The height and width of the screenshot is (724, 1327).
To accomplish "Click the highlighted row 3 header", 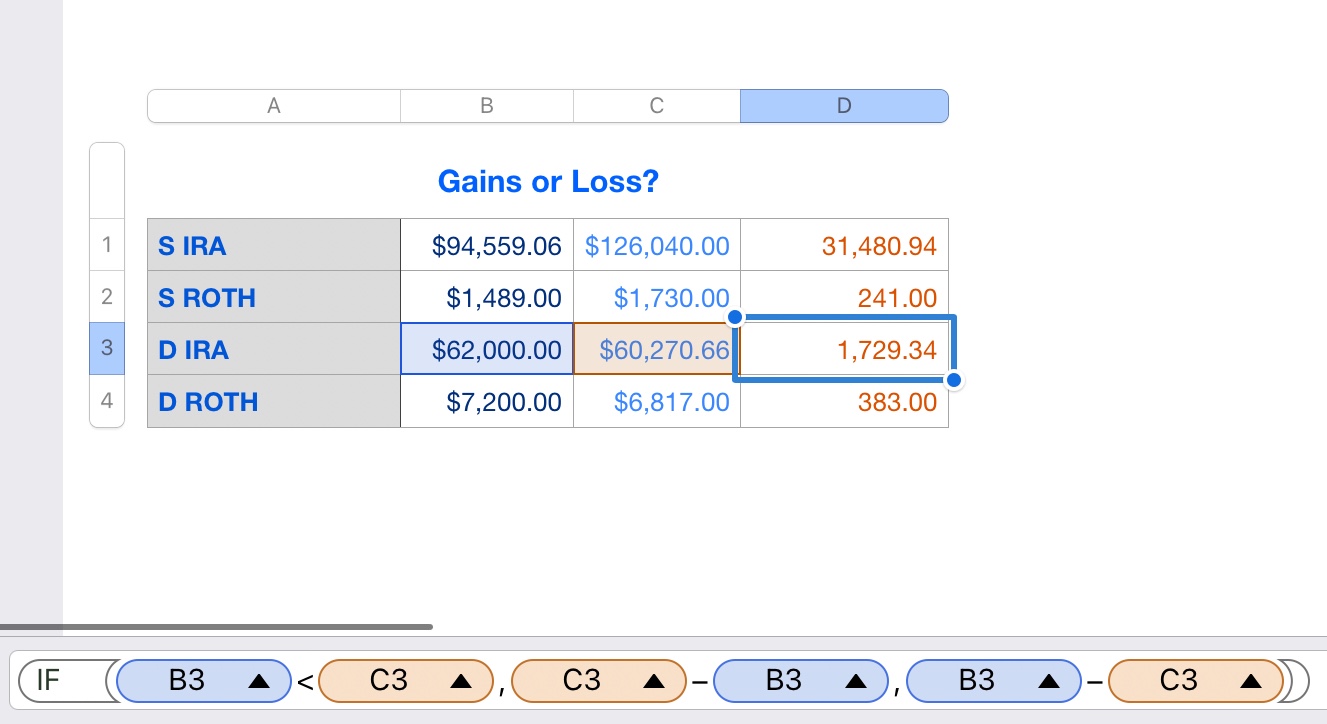I will point(107,349).
